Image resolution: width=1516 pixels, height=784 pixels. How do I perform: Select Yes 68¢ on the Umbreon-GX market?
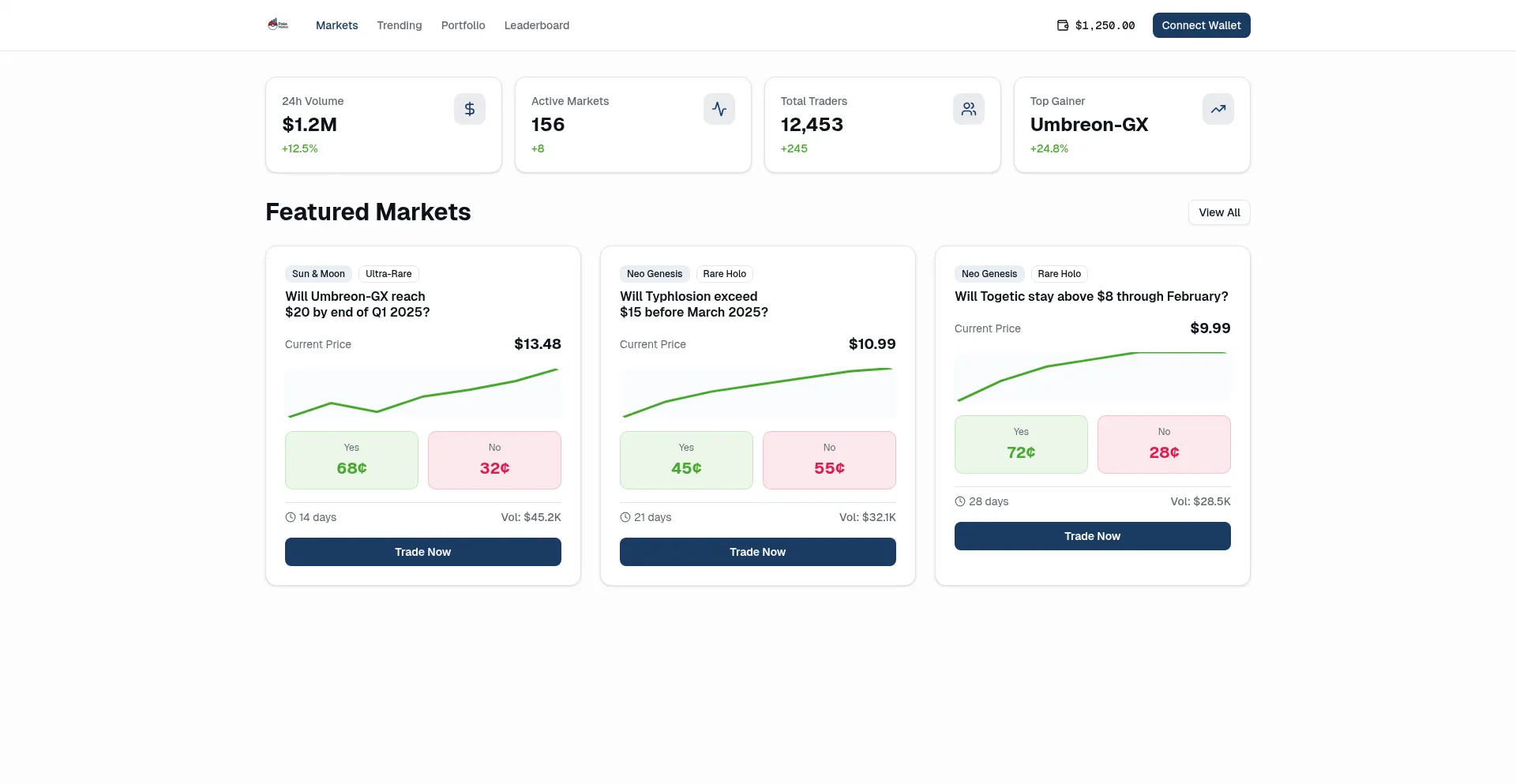tap(351, 460)
